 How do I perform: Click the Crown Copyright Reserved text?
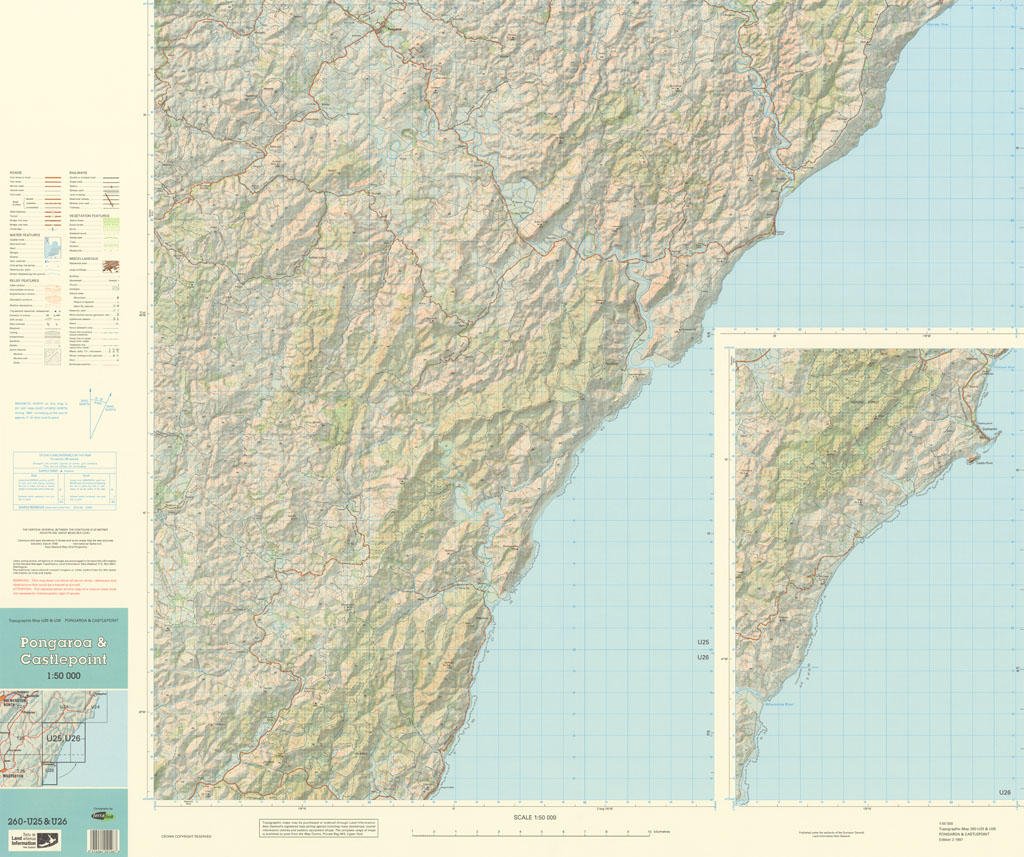pos(185,836)
